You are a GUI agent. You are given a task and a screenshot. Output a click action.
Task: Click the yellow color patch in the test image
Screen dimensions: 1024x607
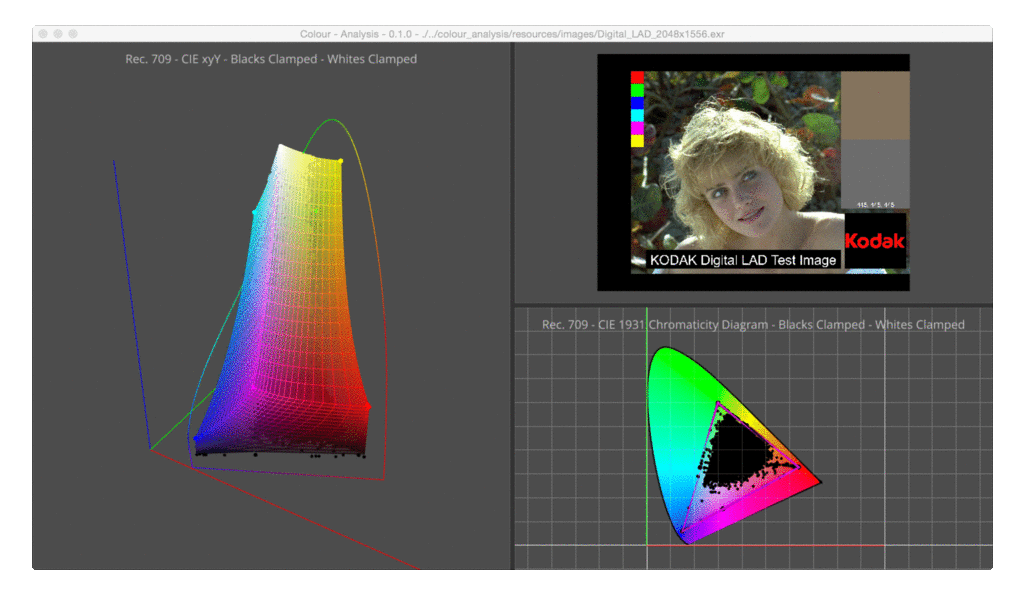click(x=637, y=142)
